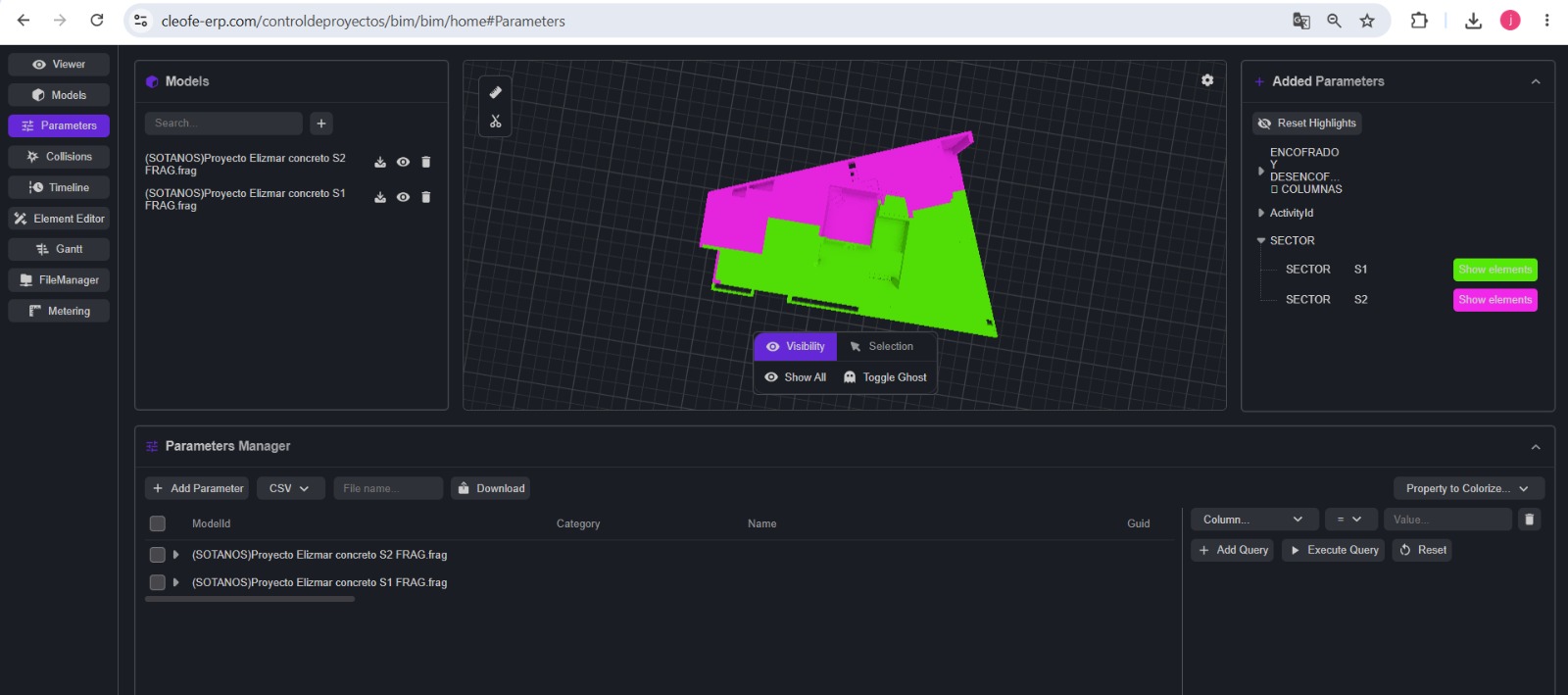Screen dimensions: 1568x695
Task: Expand the ActivityId parameter
Action: tap(1261, 213)
